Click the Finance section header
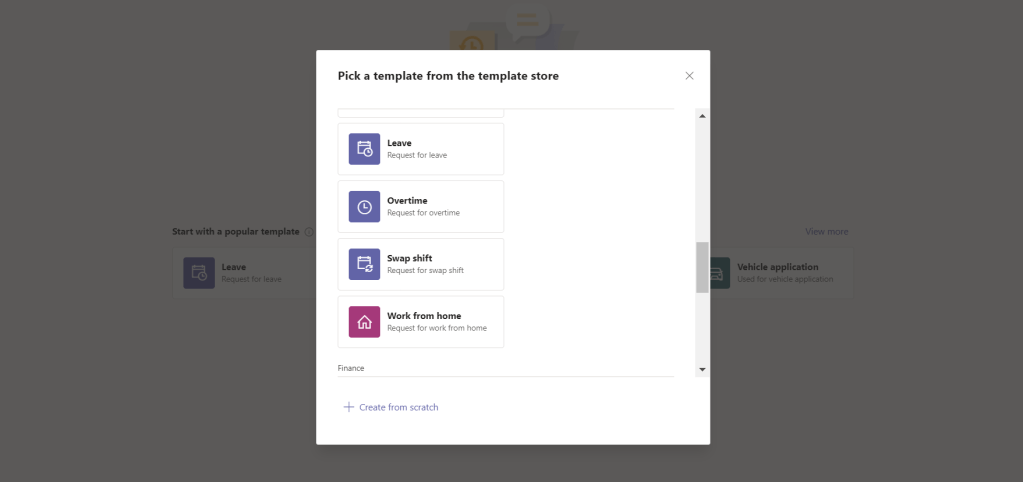 (x=351, y=368)
